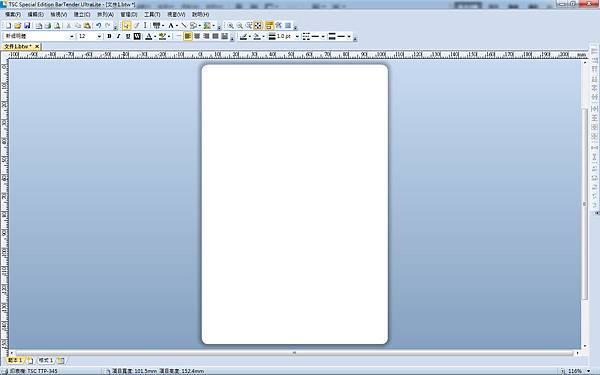Toggle justified text alignment
Screen dimensions: 600x375
(x=215, y=36)
